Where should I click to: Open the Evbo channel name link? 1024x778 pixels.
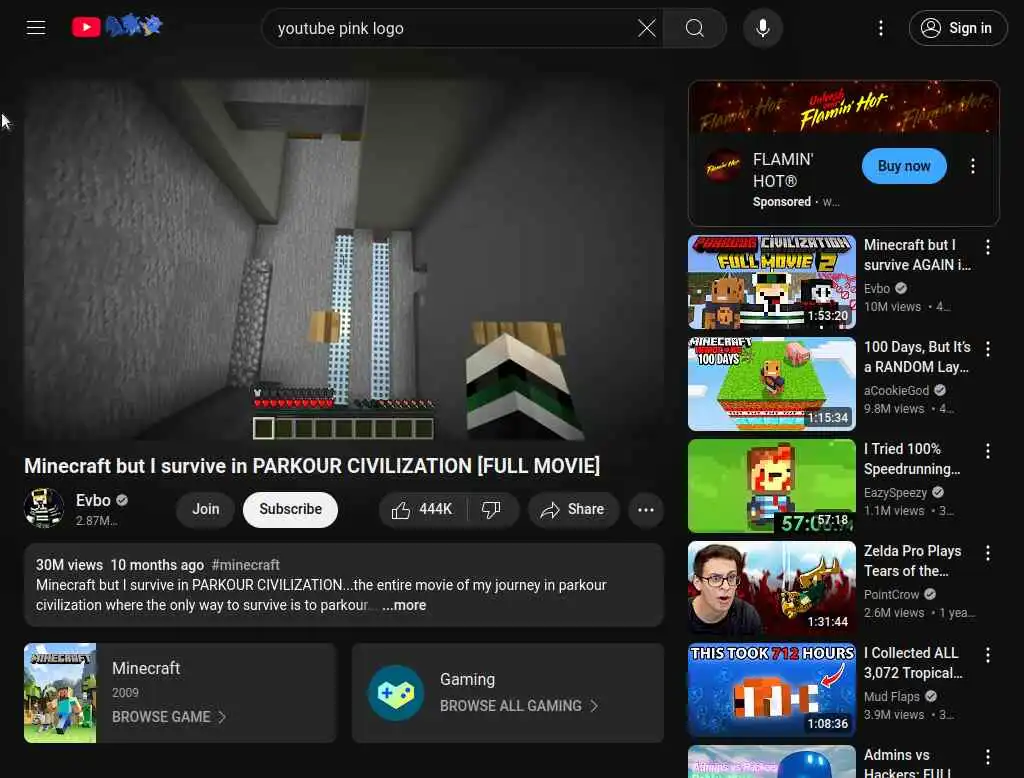click(93, 500)
